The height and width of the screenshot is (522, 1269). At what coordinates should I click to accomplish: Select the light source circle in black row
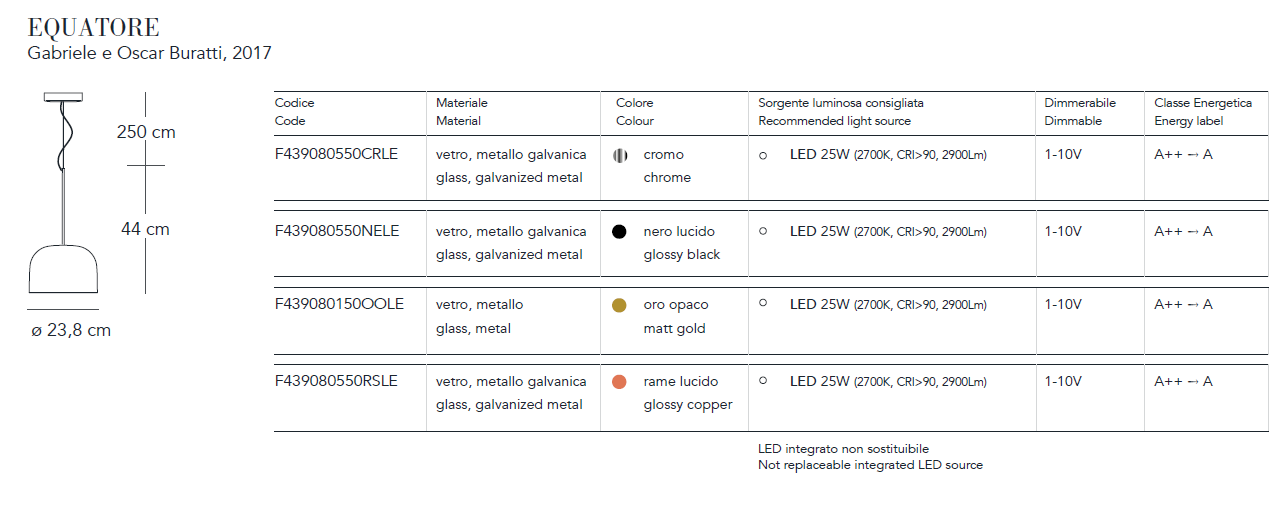763,231
